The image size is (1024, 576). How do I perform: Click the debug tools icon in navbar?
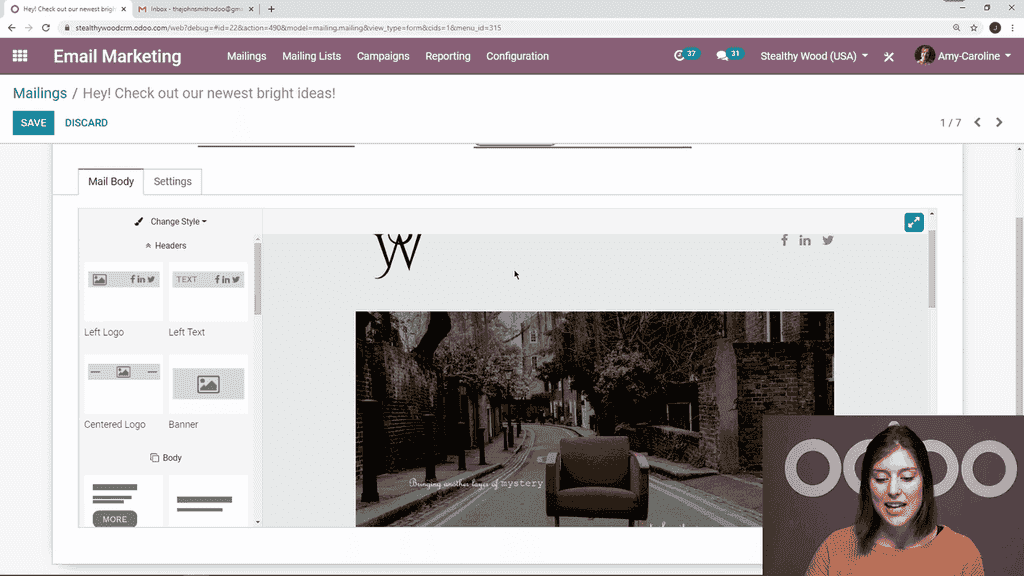tap(888, 57)
